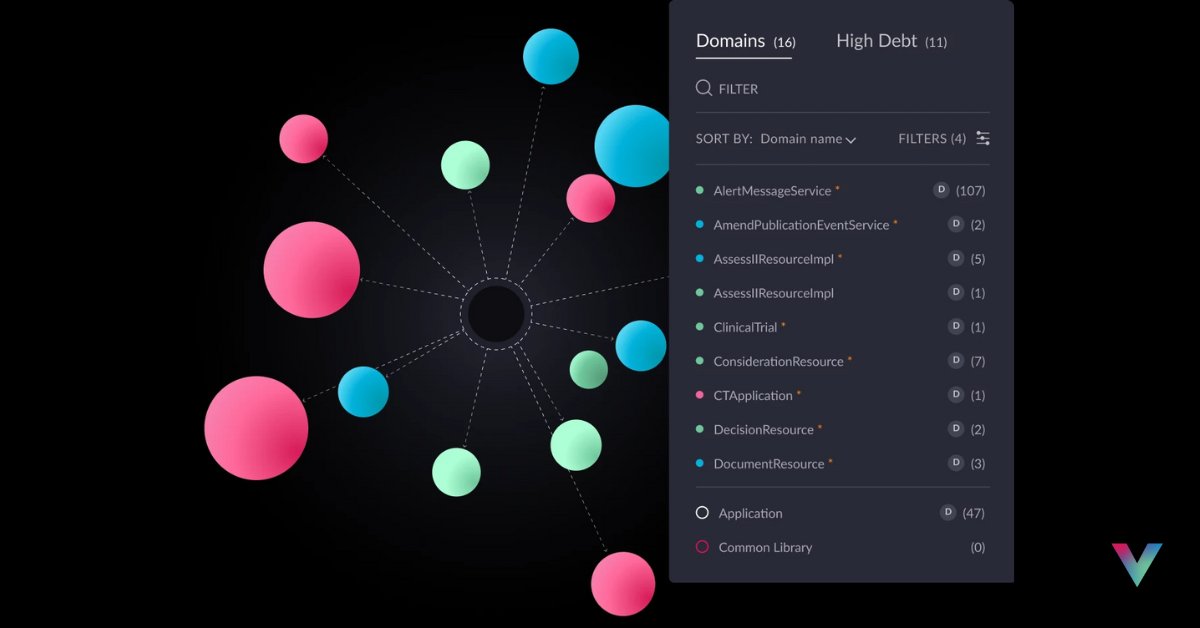This screenshot has height=628, width=1200.
Task: Switch to the High Debt tab
Action: (x=877, y=41)
